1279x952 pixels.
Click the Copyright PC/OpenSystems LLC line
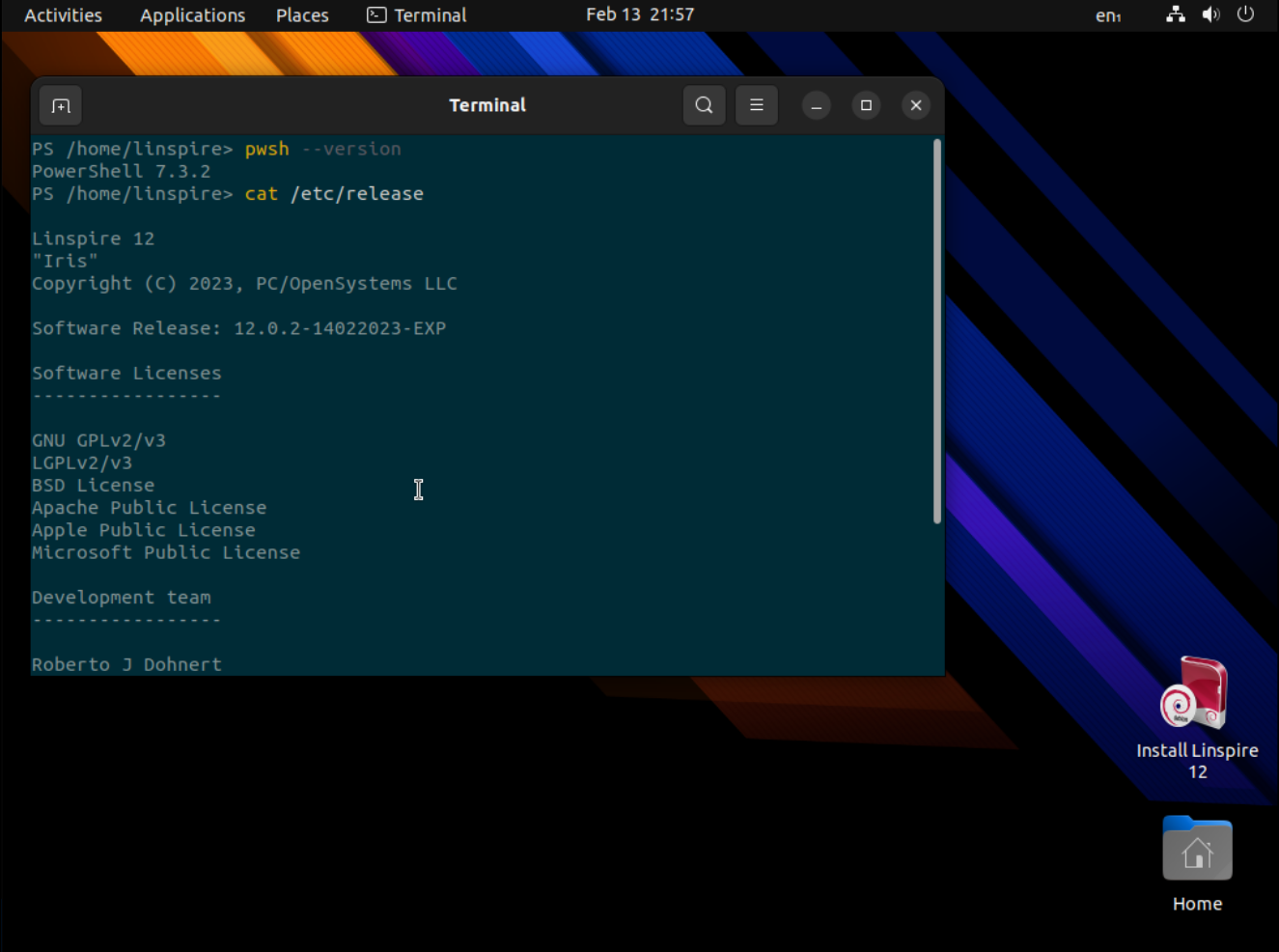point(245,284)
